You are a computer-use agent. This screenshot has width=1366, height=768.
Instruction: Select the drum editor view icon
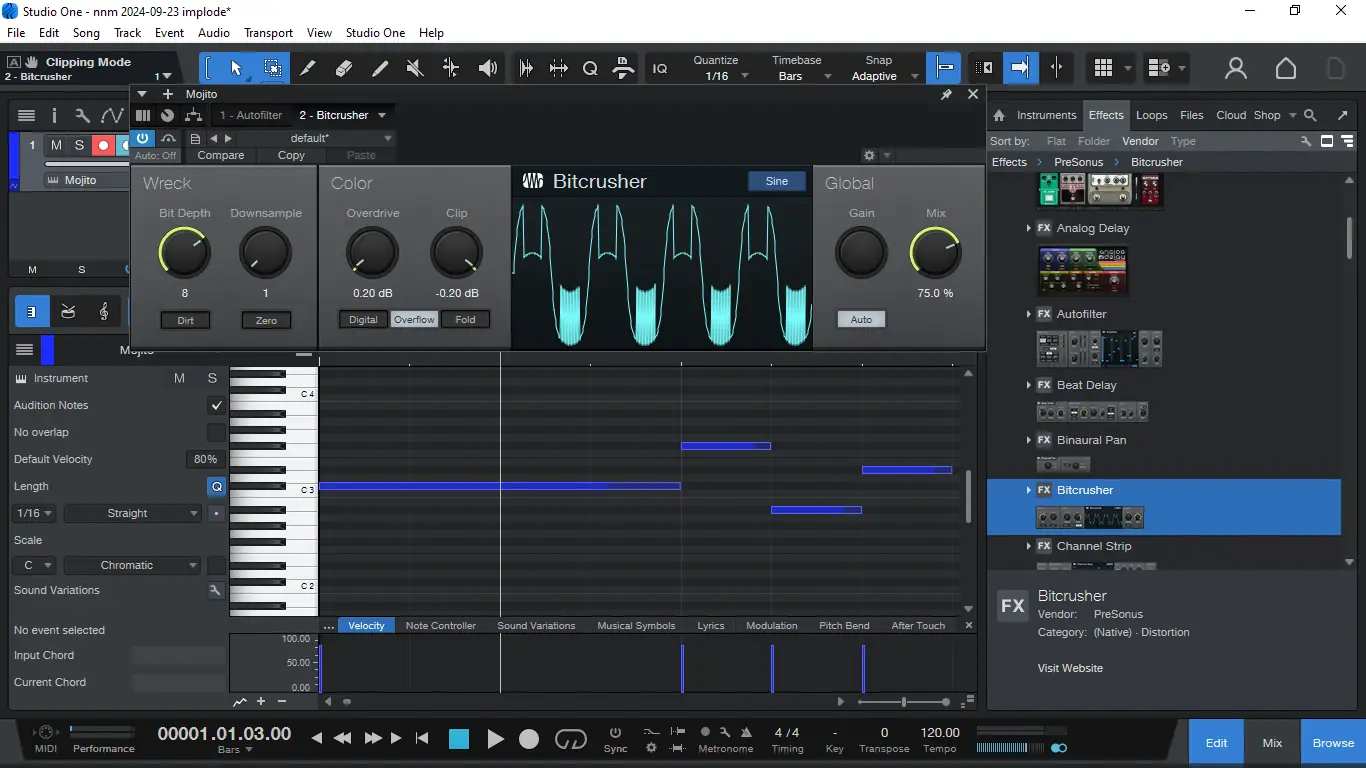pos(68,312)
